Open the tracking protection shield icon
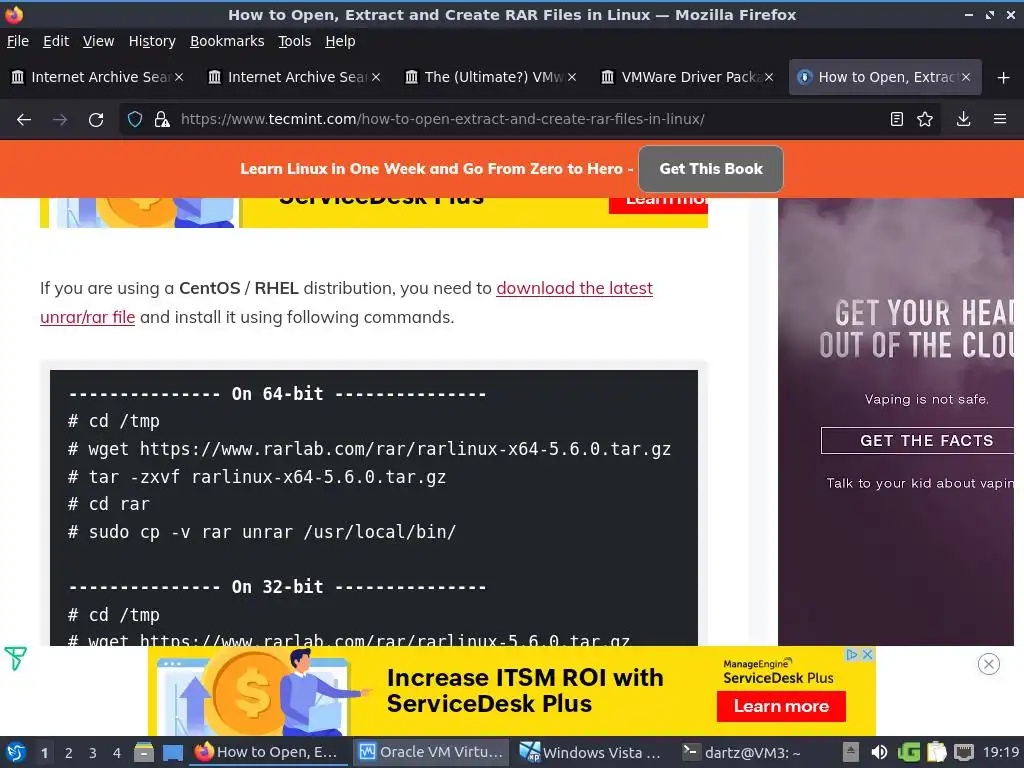Viewport: 1024px width, 768px height. pos(135,120)
